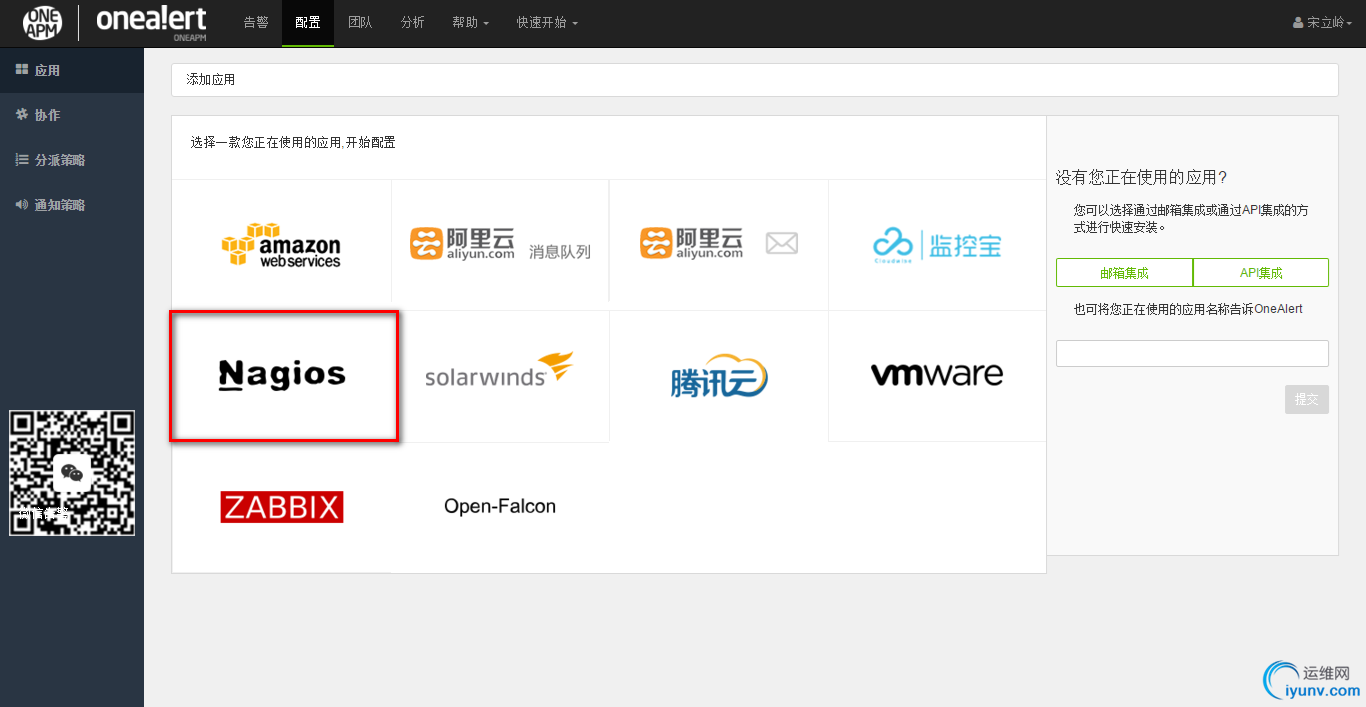1366x707 pixels.
Task: Switch to the 配置 configuration tab
Action: 308,22
